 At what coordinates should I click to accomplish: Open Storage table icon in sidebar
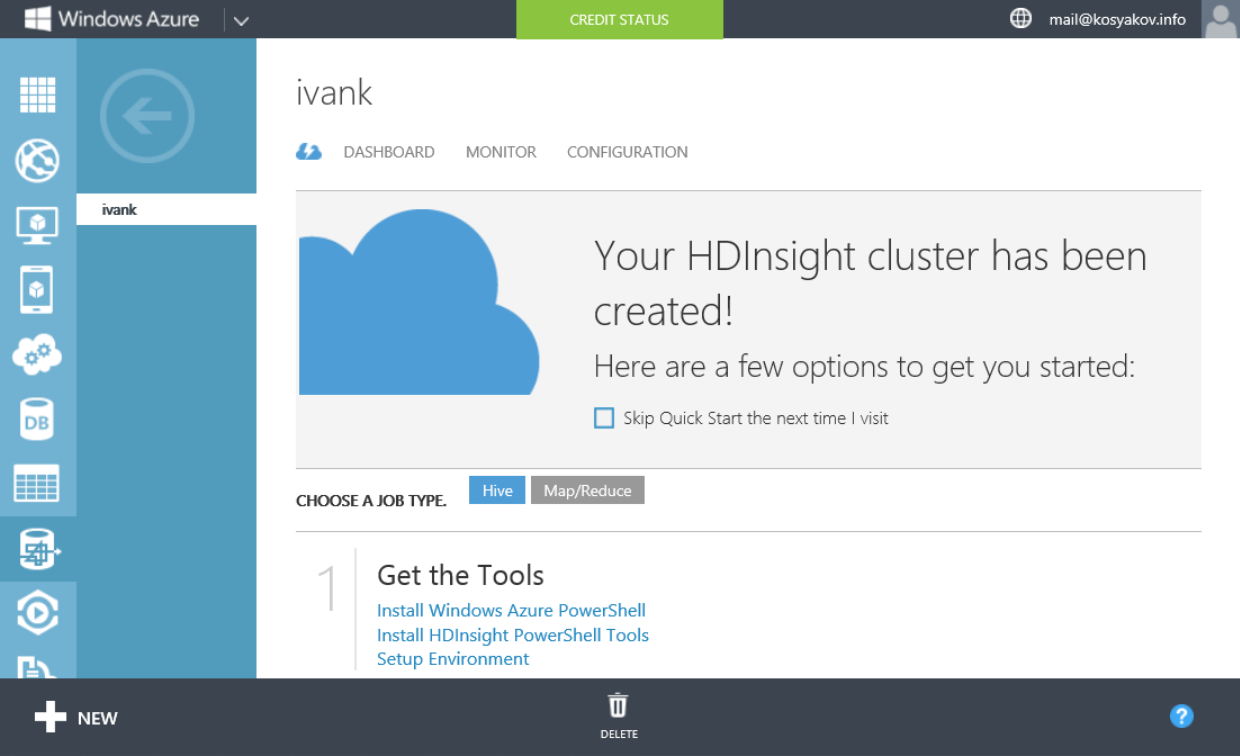(38, 484)
